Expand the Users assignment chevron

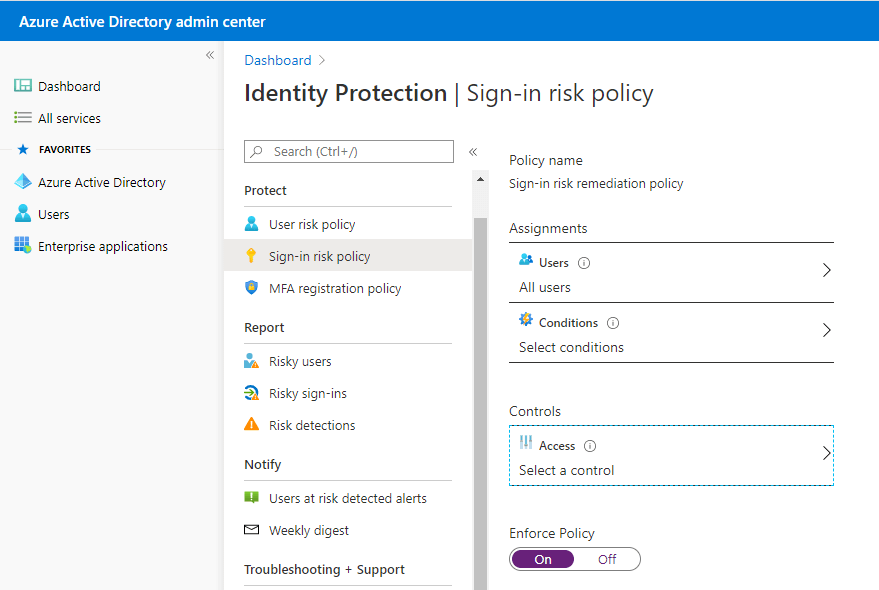click(826, 270)
